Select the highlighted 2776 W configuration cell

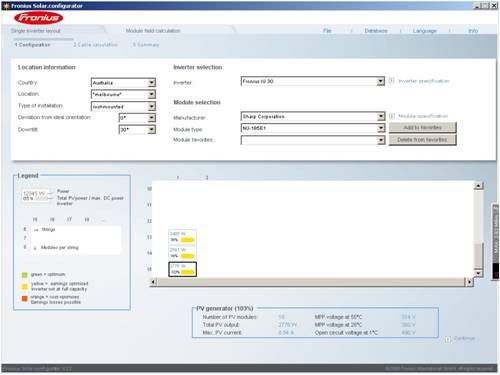pos(182,269)
